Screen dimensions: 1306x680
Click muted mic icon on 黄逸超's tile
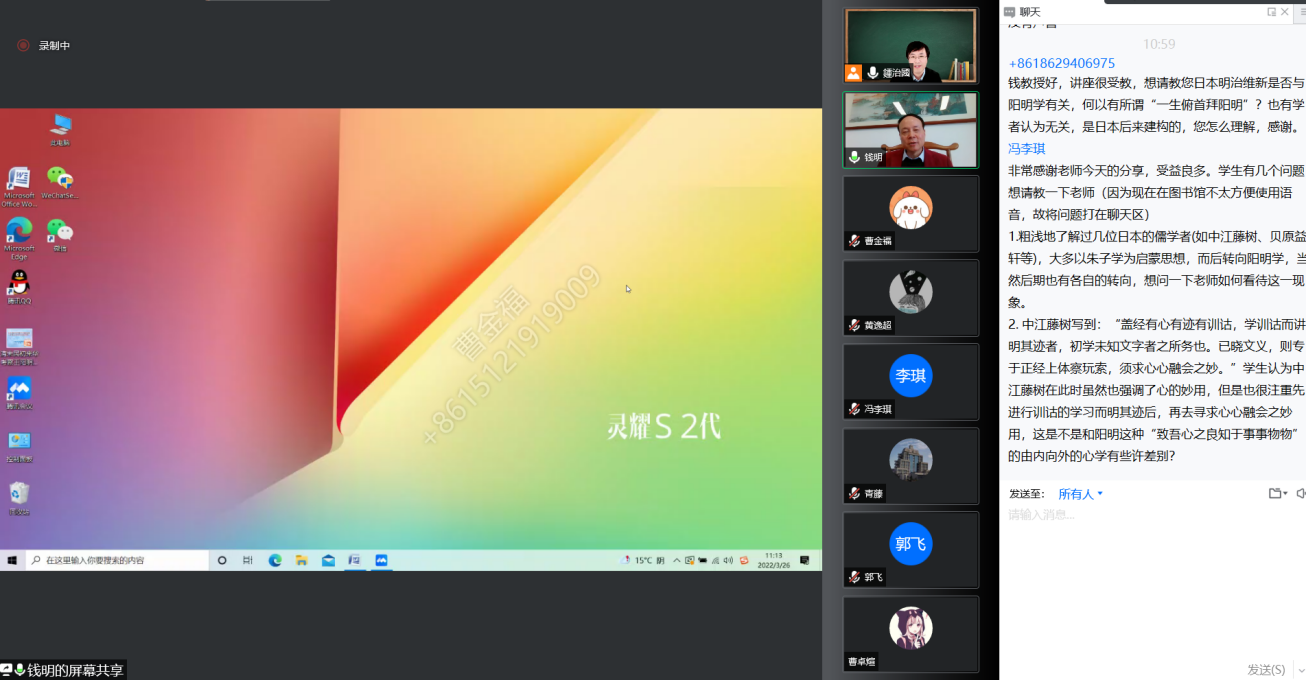coord(854,325)
